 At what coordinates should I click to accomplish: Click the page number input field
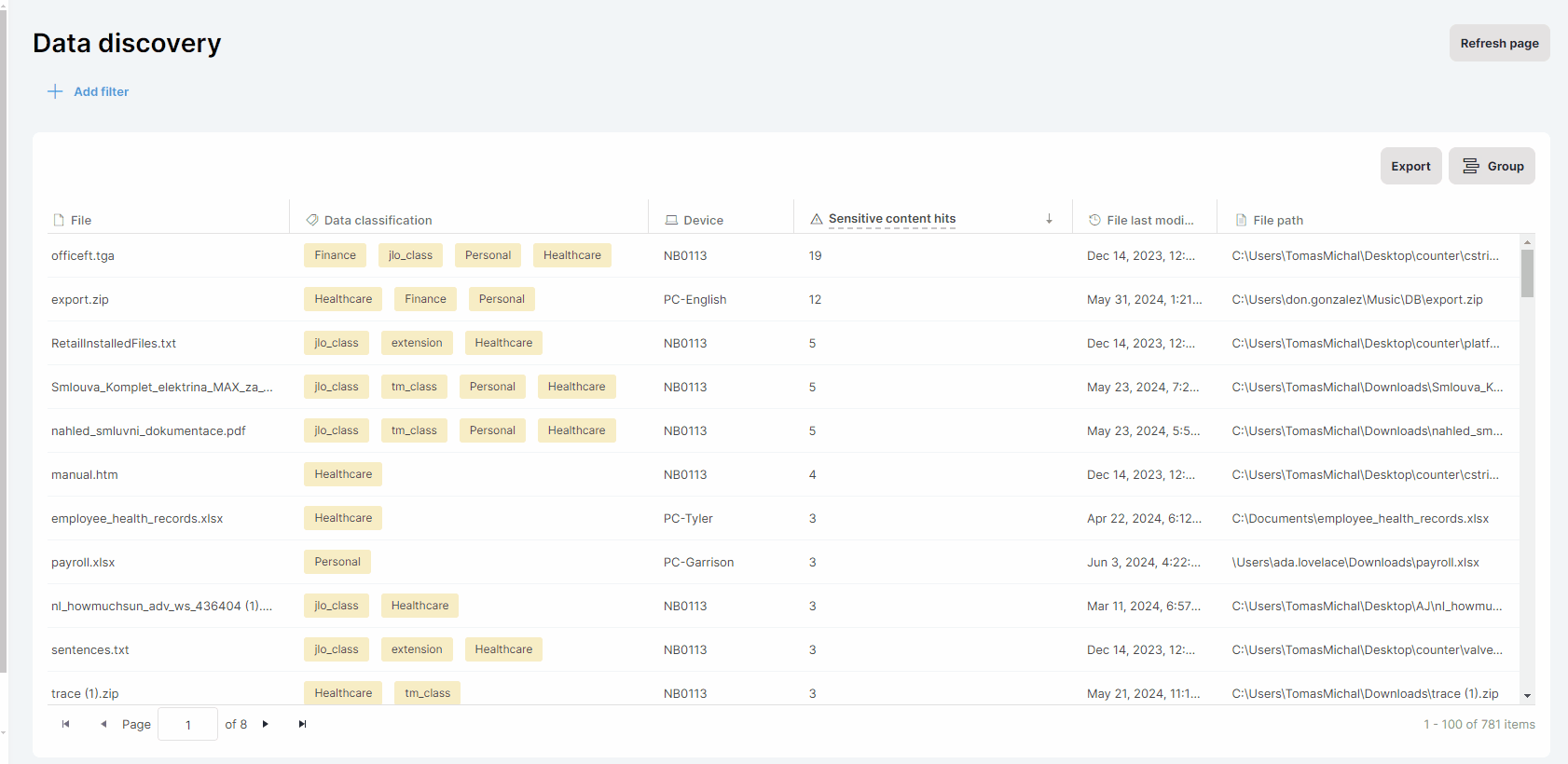point(187,724)
